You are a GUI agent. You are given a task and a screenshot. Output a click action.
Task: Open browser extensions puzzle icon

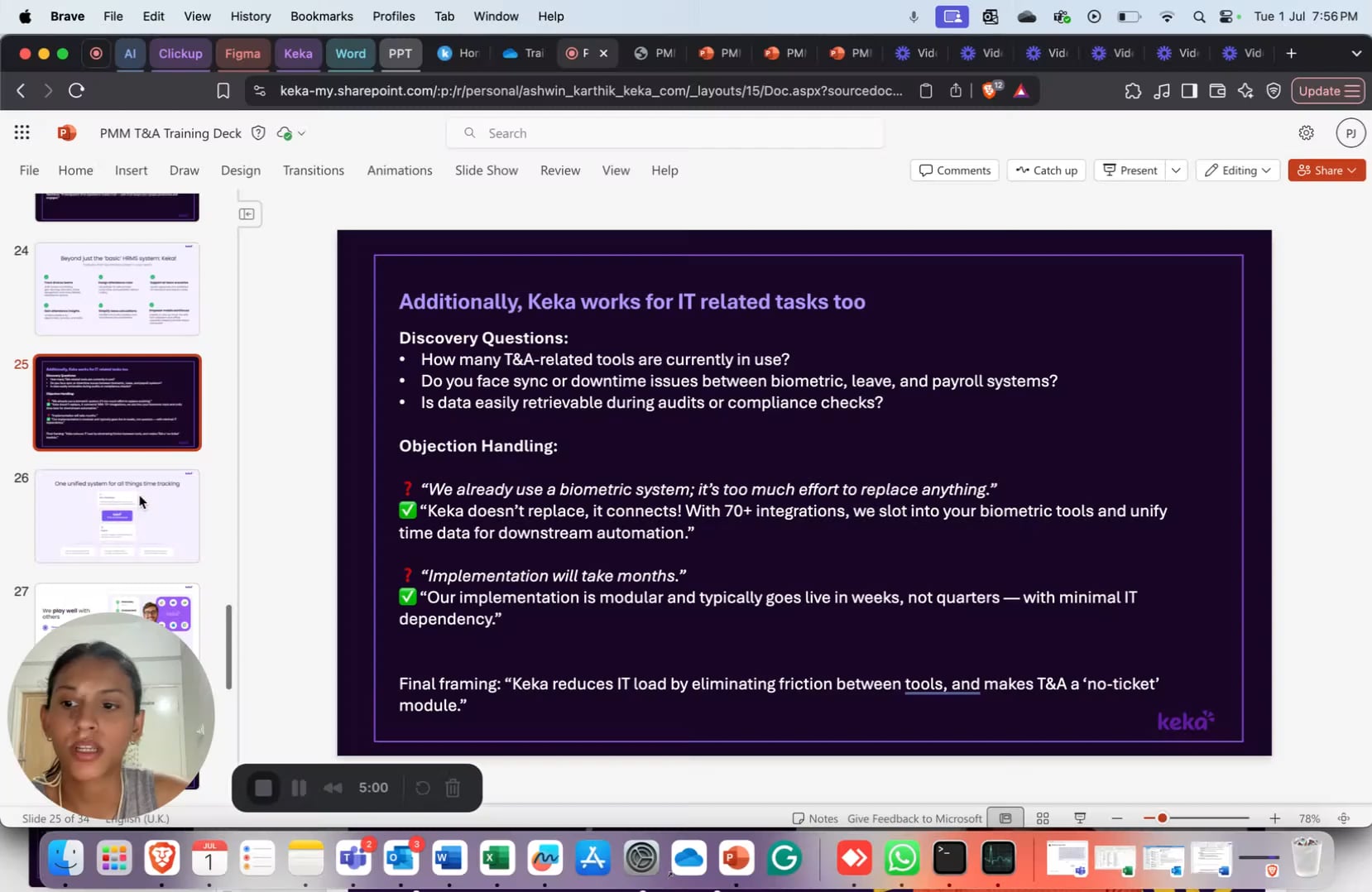tap(1133, 90)
